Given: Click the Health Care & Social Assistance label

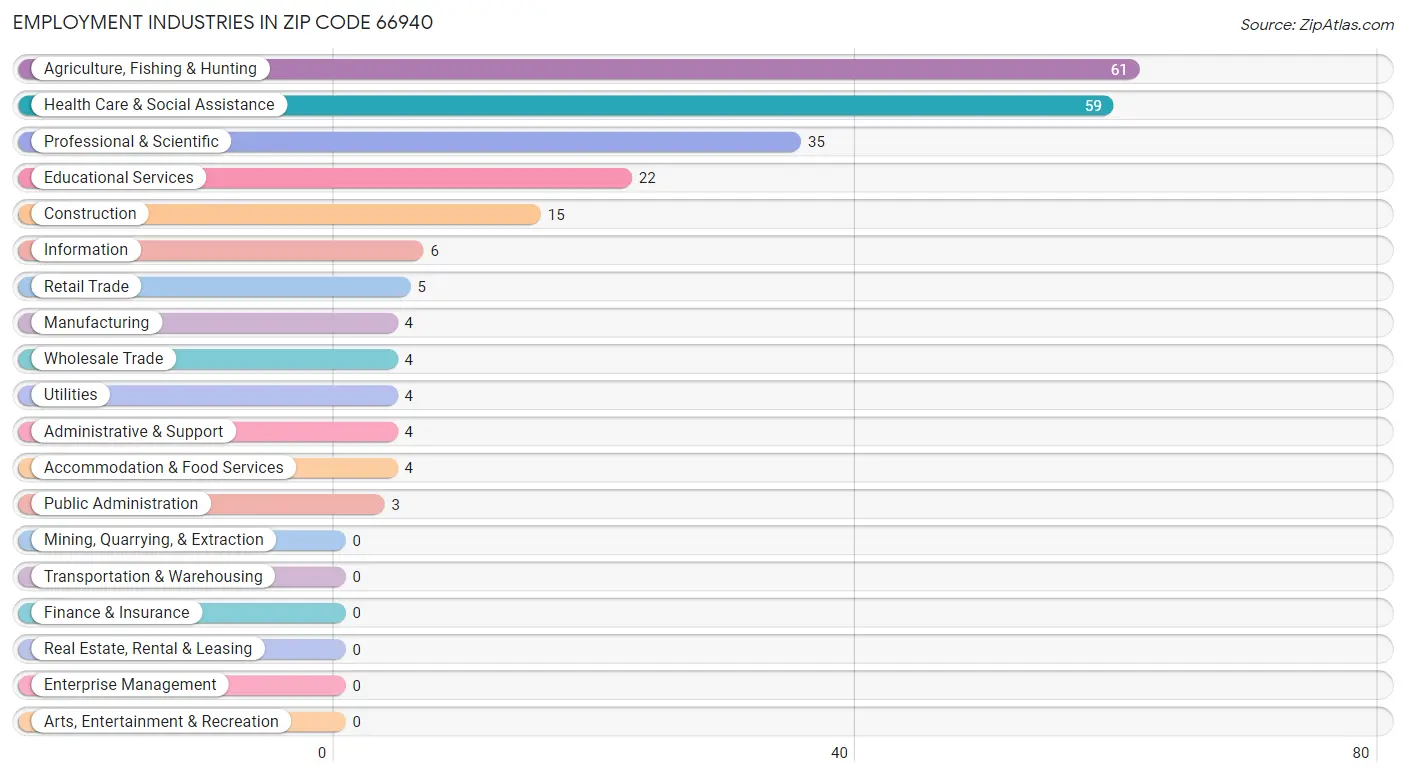Looking at the screenshot, I should (x=159, y=105).
